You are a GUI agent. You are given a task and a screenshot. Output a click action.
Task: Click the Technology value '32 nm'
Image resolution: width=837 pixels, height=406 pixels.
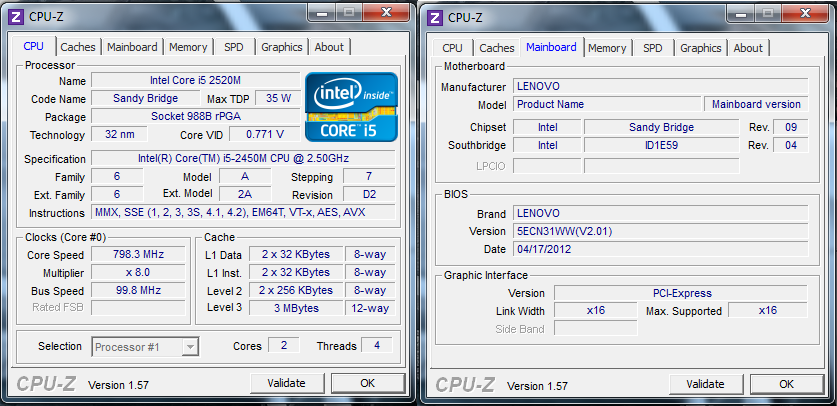(x=120, y=134)
